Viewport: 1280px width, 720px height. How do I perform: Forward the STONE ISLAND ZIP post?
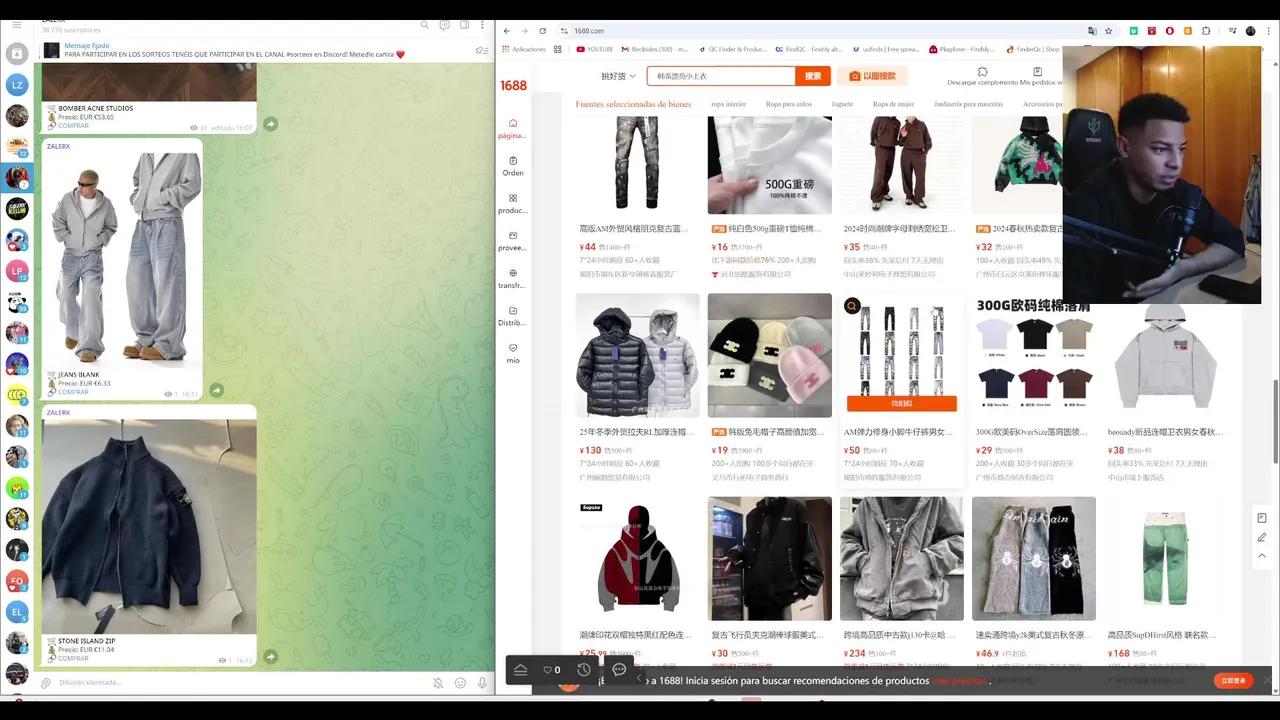pos(270,656)
